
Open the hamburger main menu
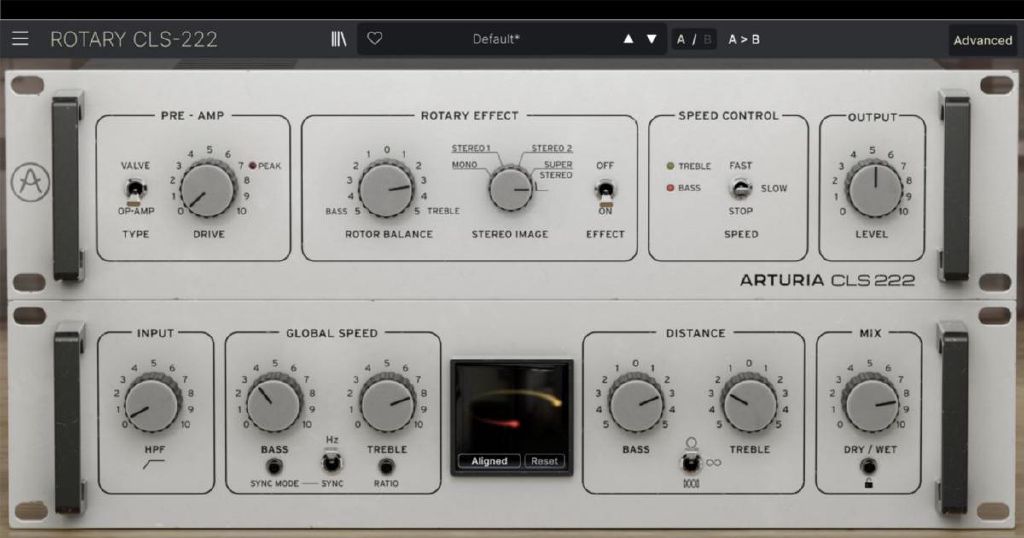[x=20, y=39]
